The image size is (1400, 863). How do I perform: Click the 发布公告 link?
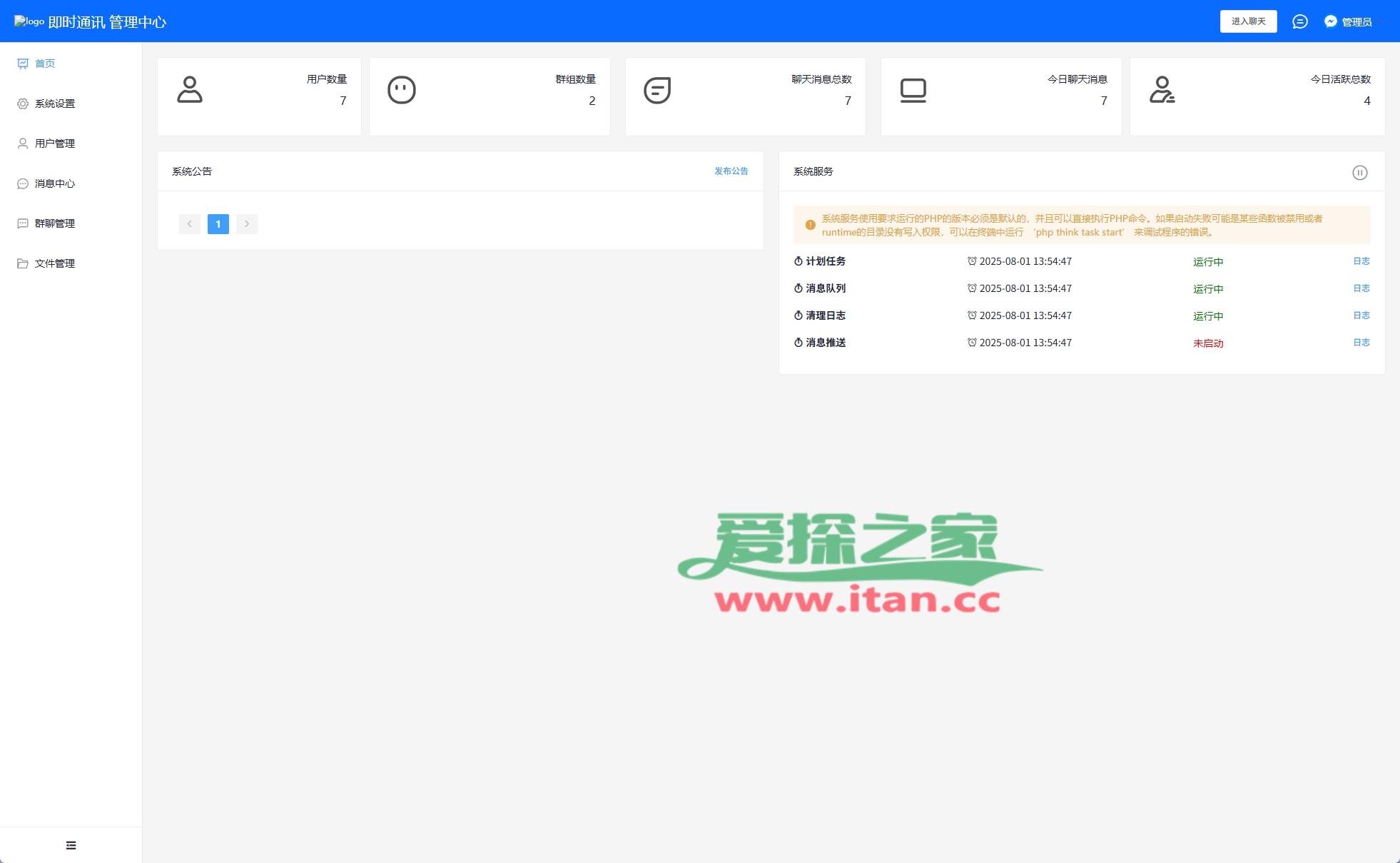point(731,171)
